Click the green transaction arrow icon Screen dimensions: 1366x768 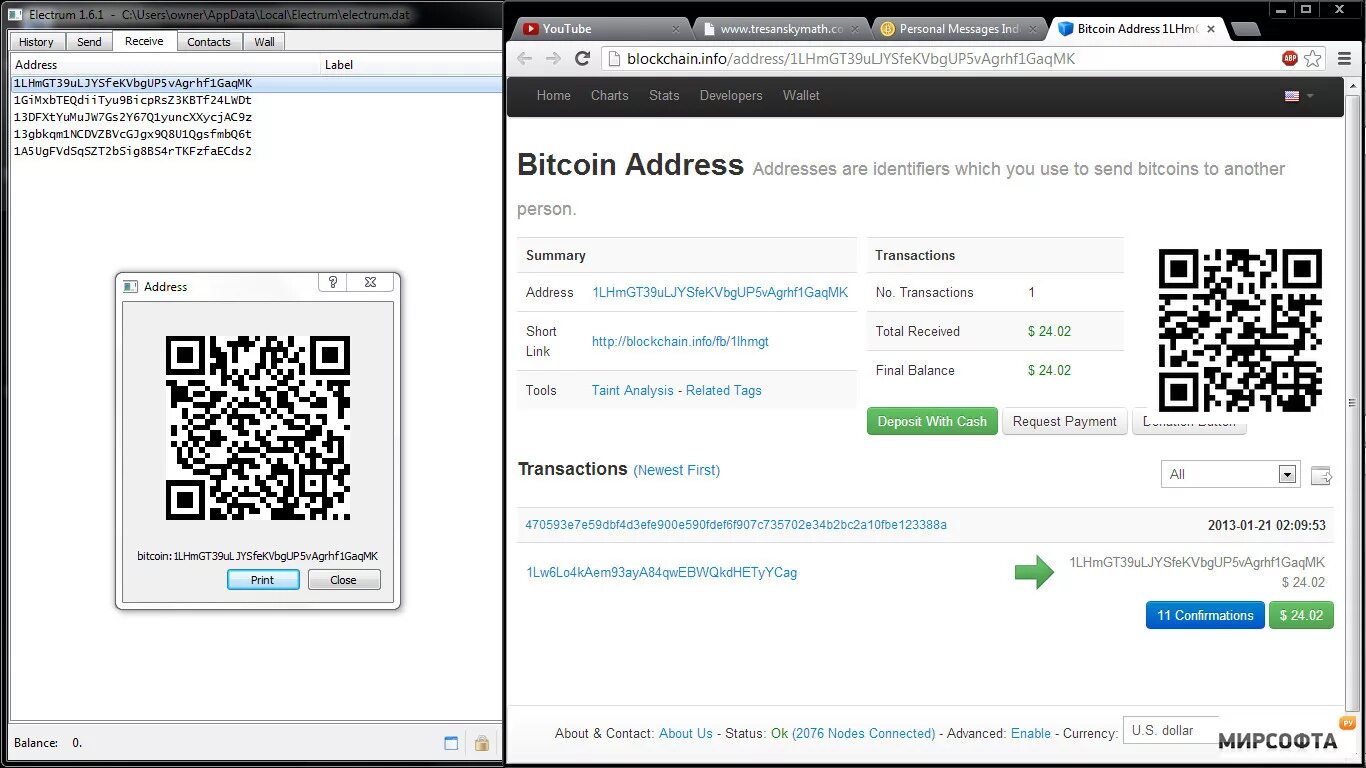point(1034,572)
